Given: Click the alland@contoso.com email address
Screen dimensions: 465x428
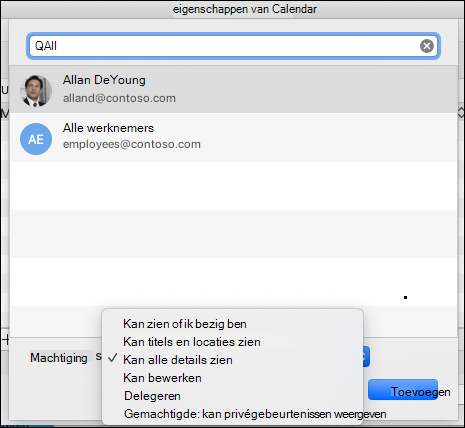Looking at the screenshot, I should [x=119, y=98].
